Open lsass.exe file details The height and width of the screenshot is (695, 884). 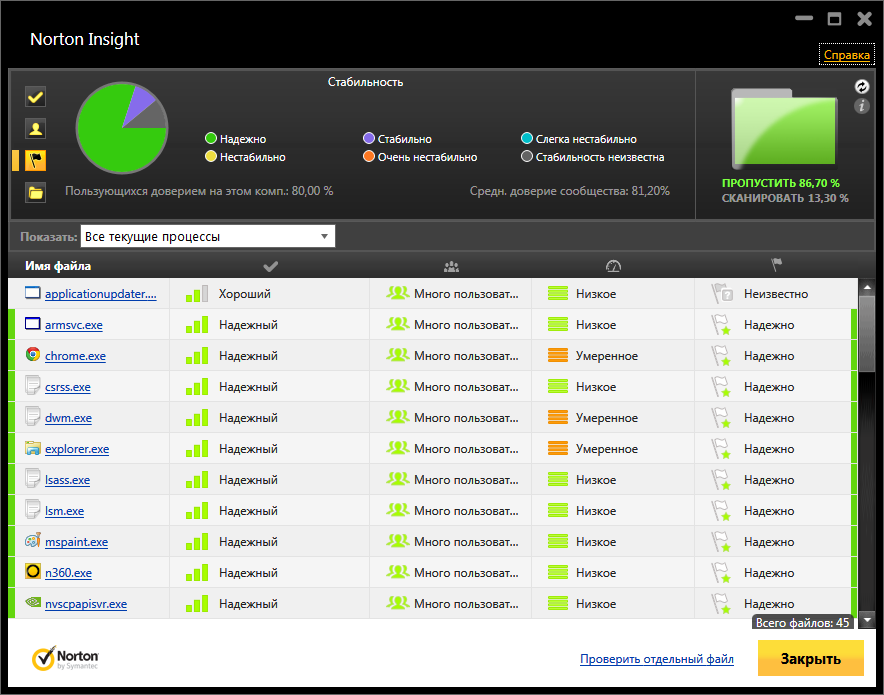point(68,480)
